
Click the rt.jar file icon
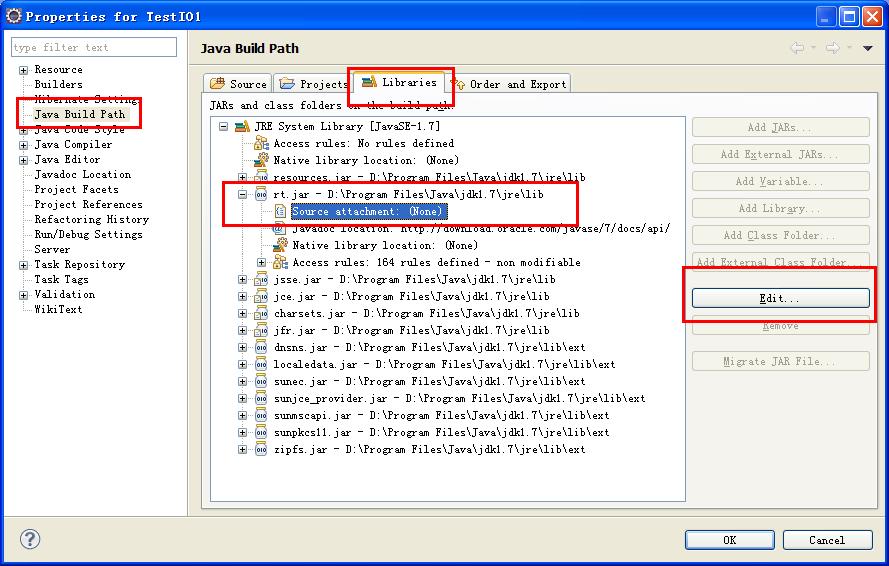coord(261,194)
